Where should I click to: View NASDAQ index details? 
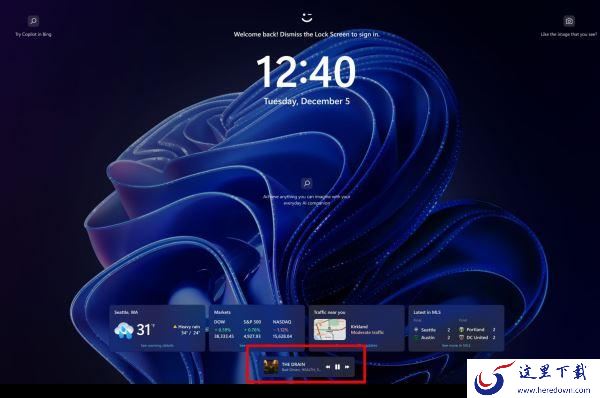point(282,329)
